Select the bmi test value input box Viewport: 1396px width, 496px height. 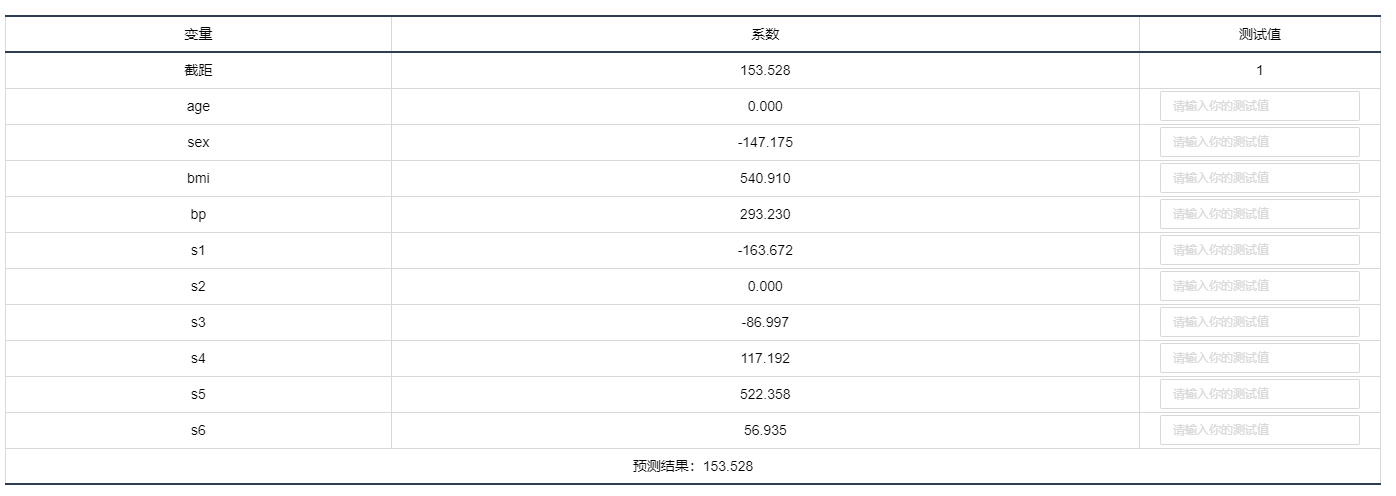(x=1259, y=178)
